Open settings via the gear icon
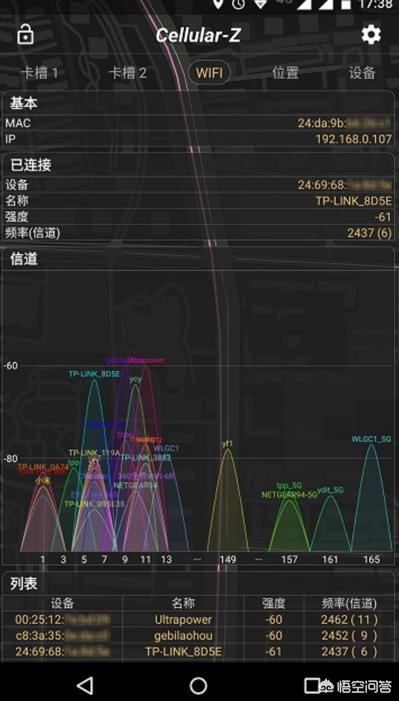399x701 pixels. (371, 34)
